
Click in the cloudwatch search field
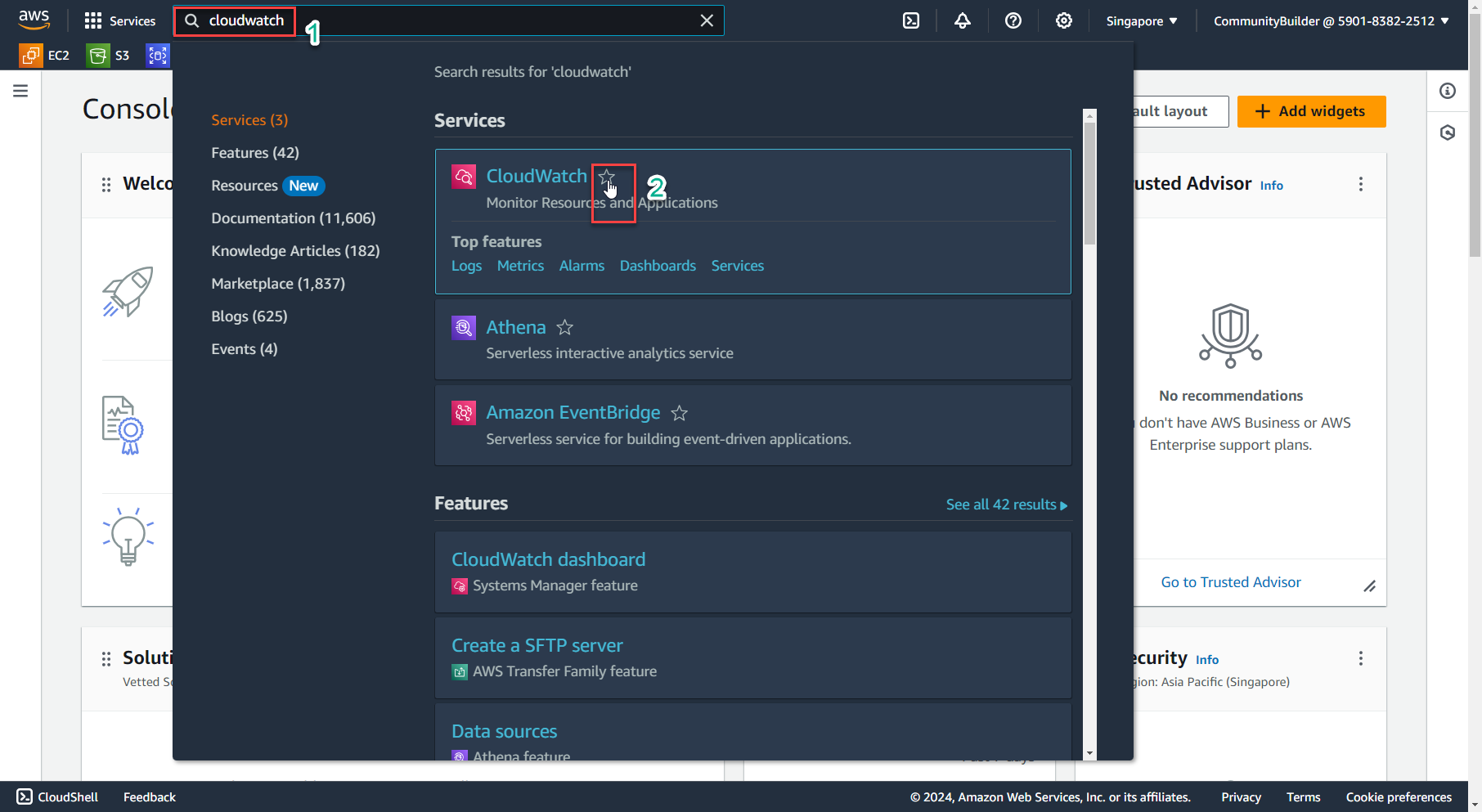491,21
